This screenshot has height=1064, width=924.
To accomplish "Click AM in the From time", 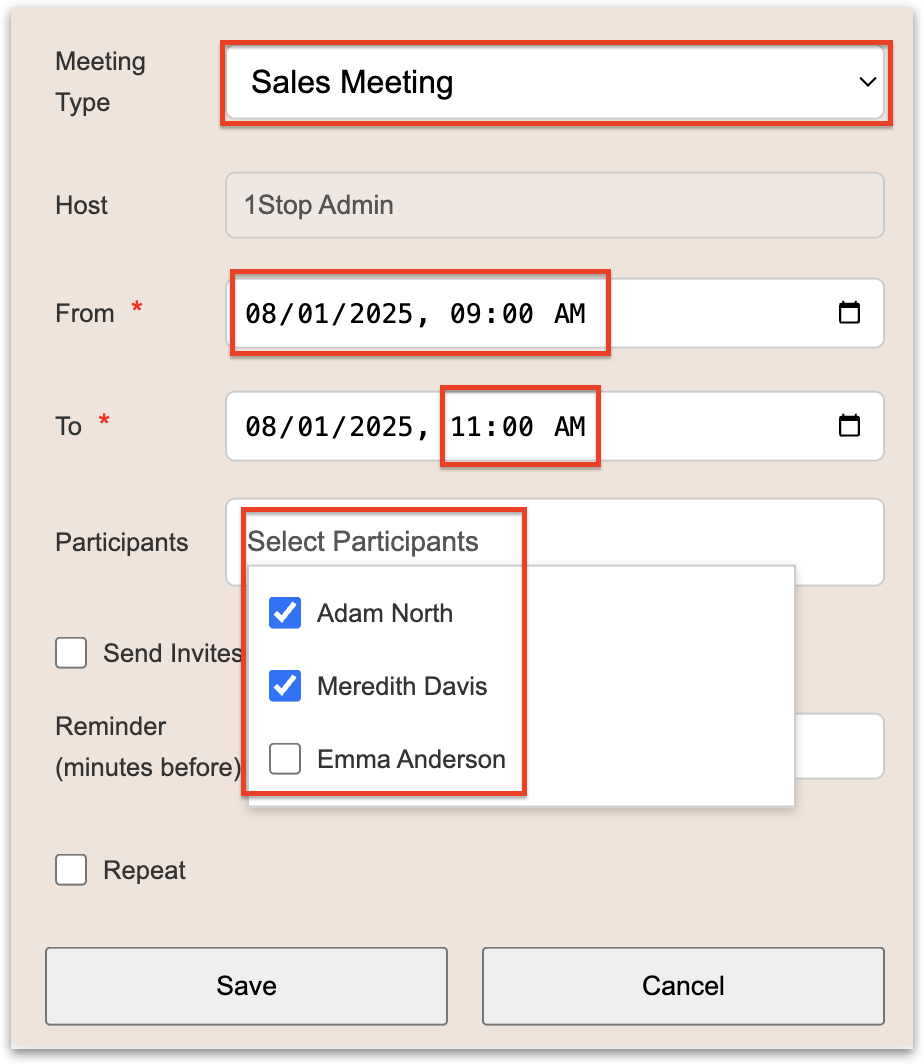I will click(x=569, y=314).
